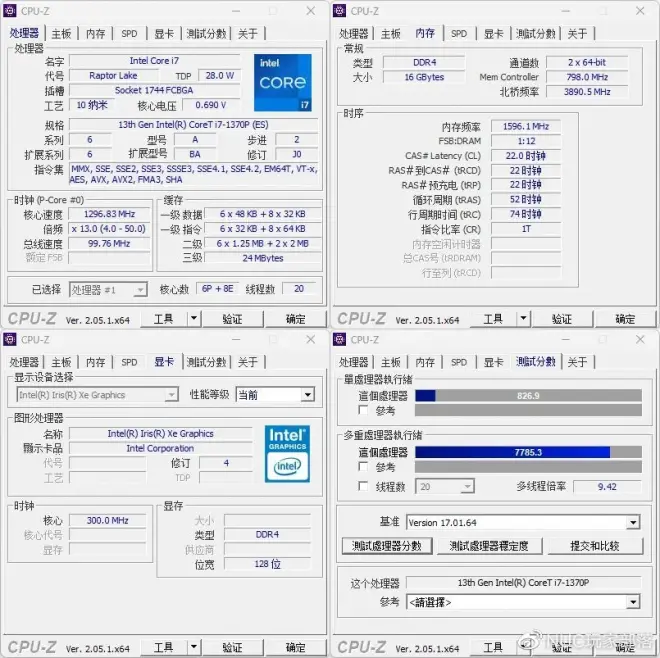The width and height of the screenshot is (660, 658).
Task: Click CPU-Z title icon in memory window
Action: pos(340,11)
